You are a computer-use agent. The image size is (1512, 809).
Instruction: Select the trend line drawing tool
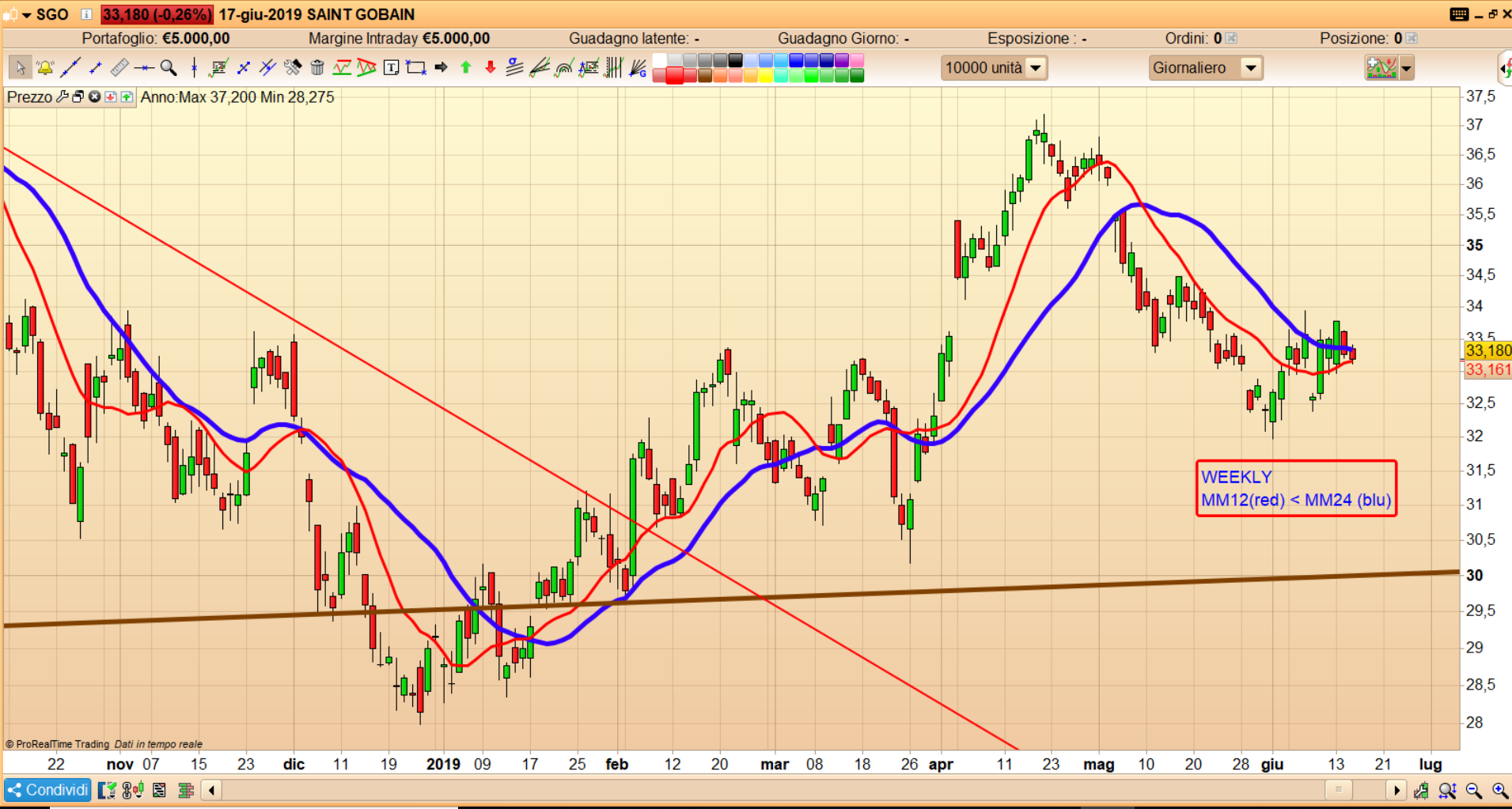coord(70,68)
